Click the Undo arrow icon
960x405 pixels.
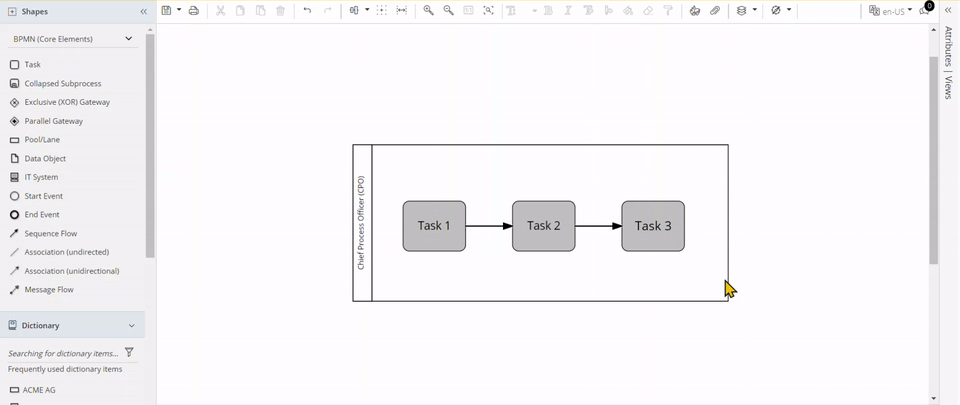(x=307, y=10)
